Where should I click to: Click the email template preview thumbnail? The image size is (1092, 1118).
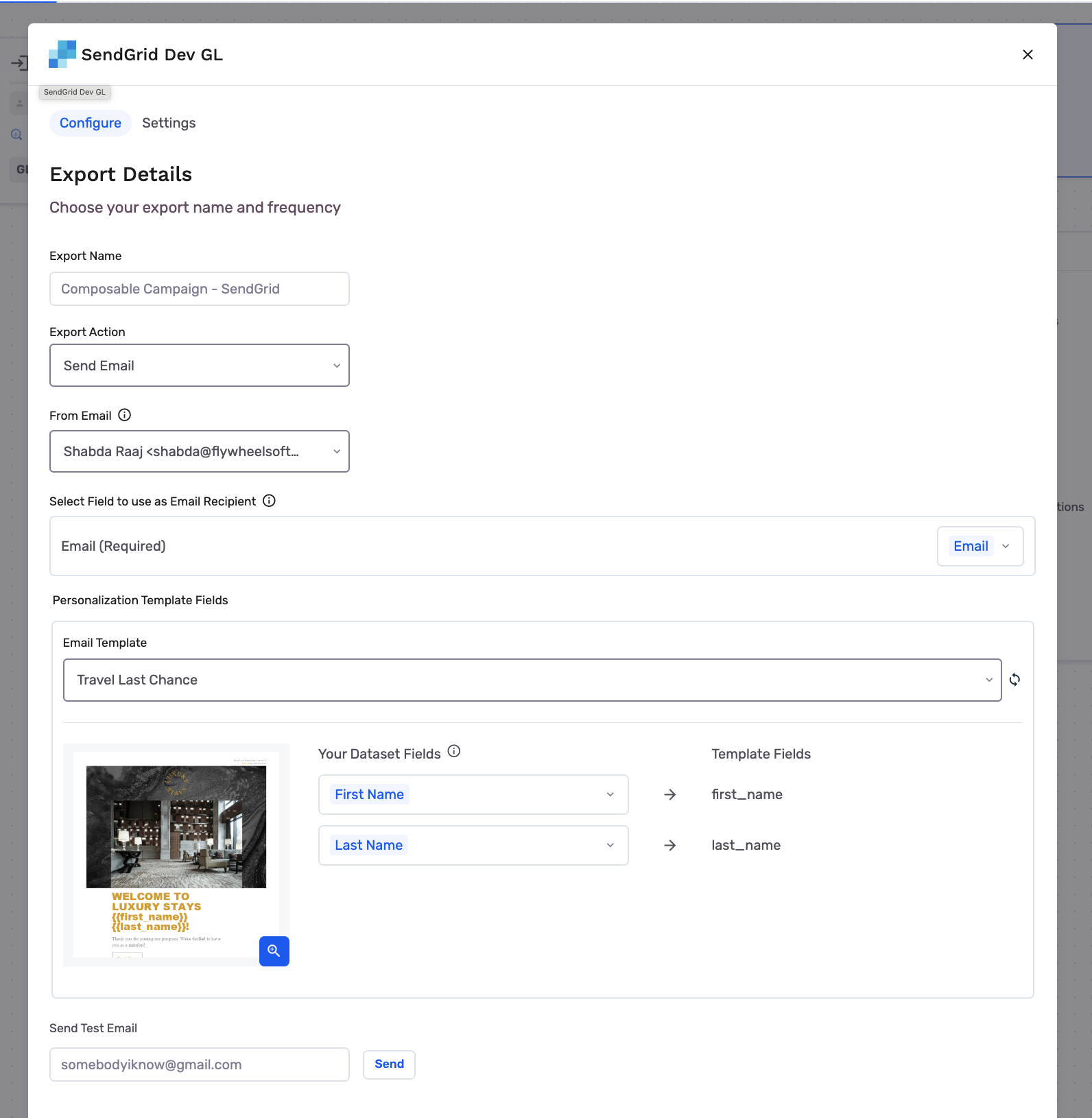176,855
